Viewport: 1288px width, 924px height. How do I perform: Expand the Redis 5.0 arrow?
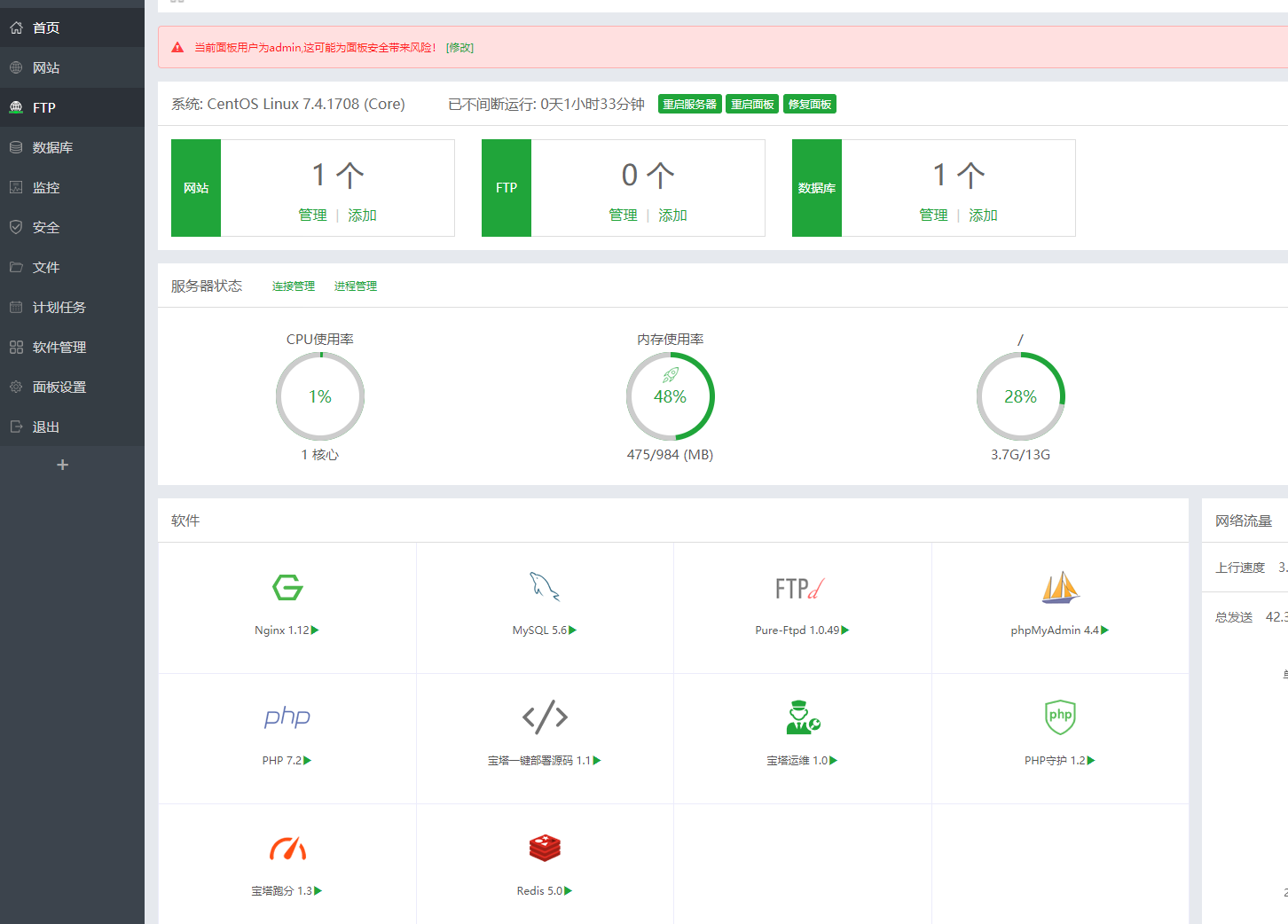[x=569, y=891]
